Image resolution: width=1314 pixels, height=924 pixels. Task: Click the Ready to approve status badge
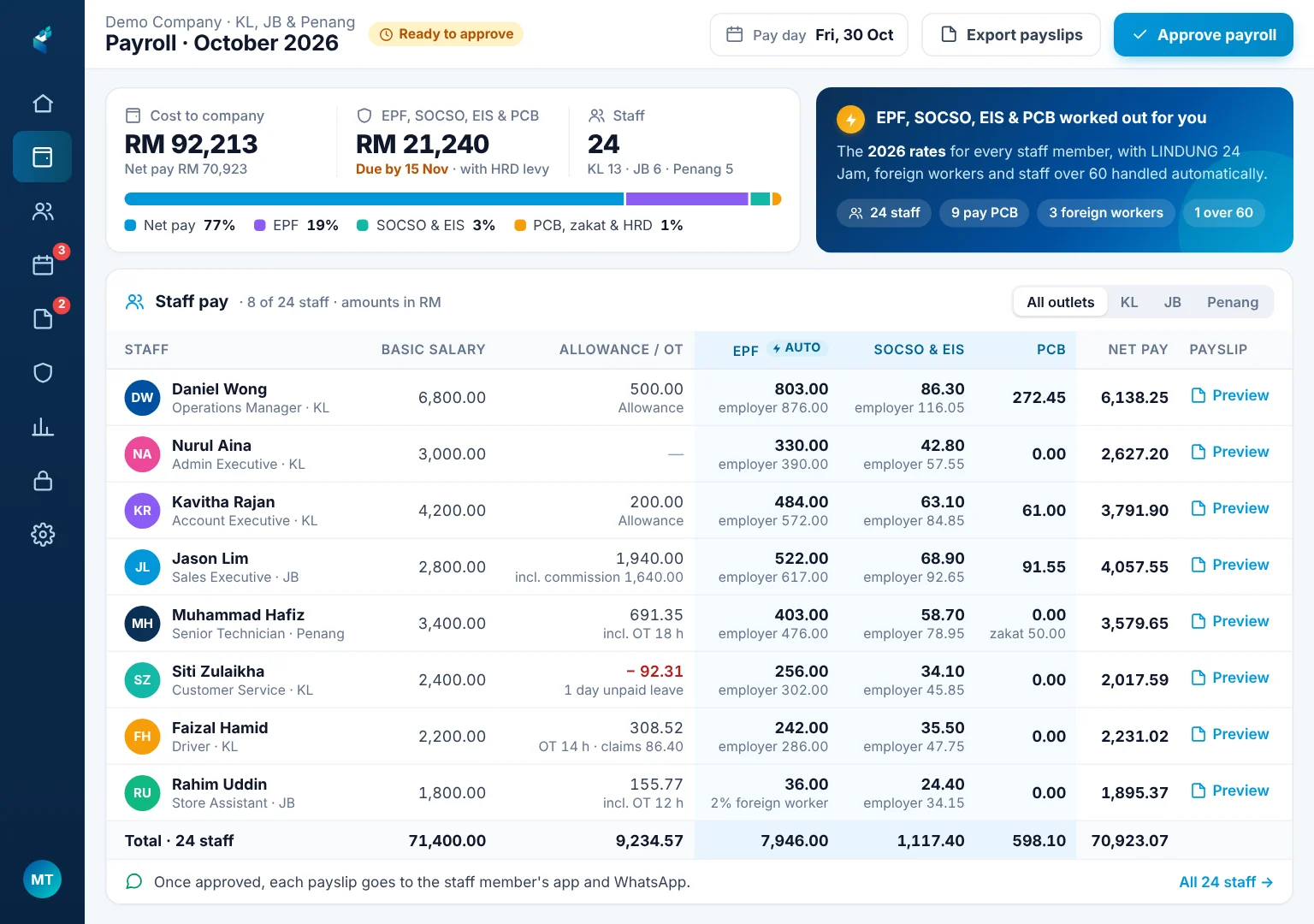(446, 34)
